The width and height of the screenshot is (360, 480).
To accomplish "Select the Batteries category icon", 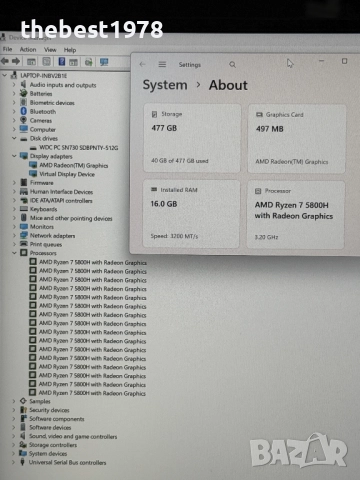I will coord(23,93).
